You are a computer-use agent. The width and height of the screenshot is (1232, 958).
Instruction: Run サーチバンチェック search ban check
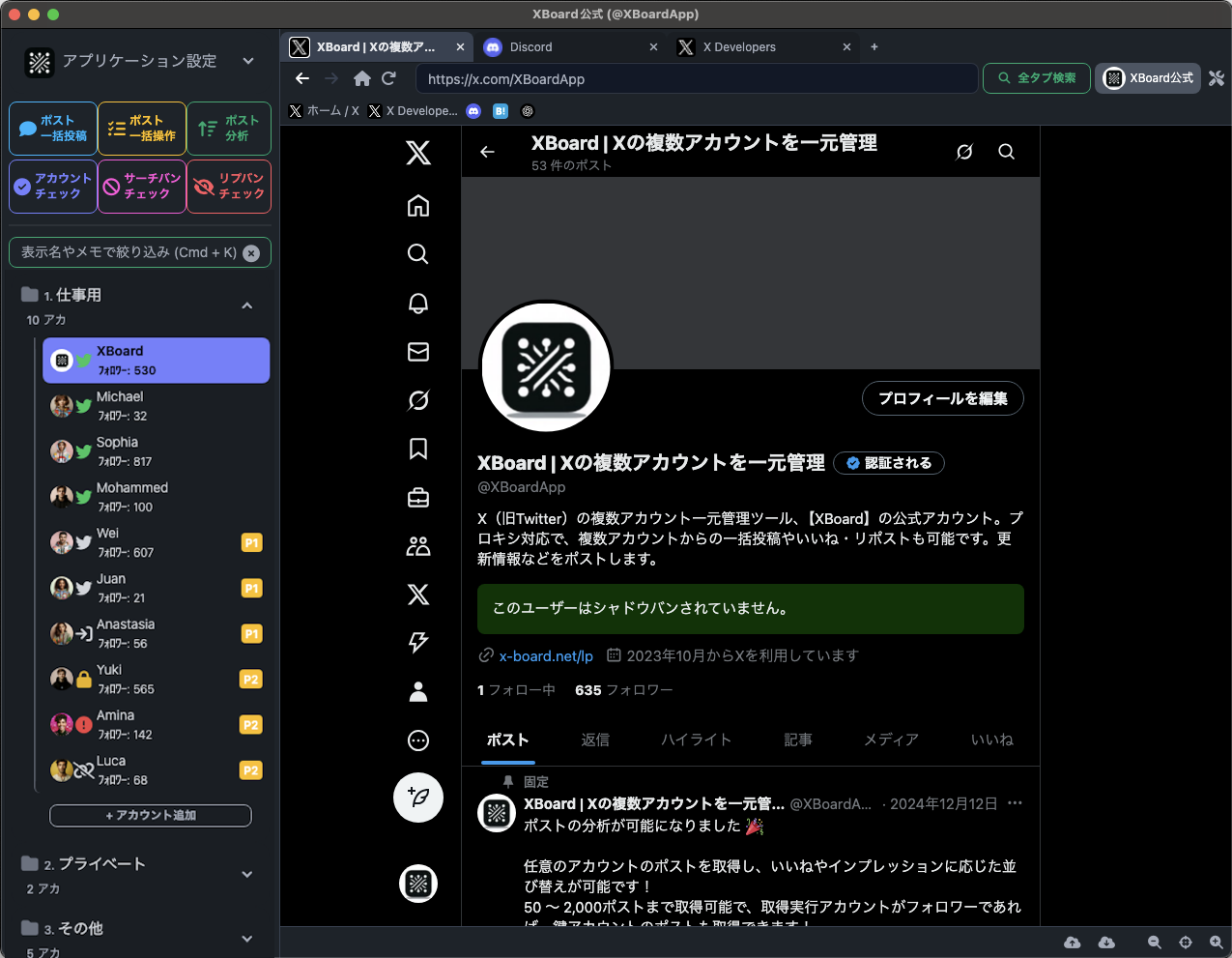tap(142, 187)
